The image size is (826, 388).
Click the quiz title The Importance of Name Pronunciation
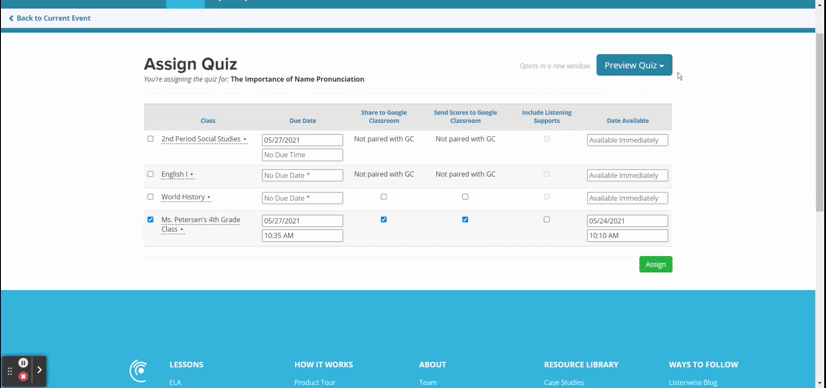pyautogui.click(x=297, y=79)
